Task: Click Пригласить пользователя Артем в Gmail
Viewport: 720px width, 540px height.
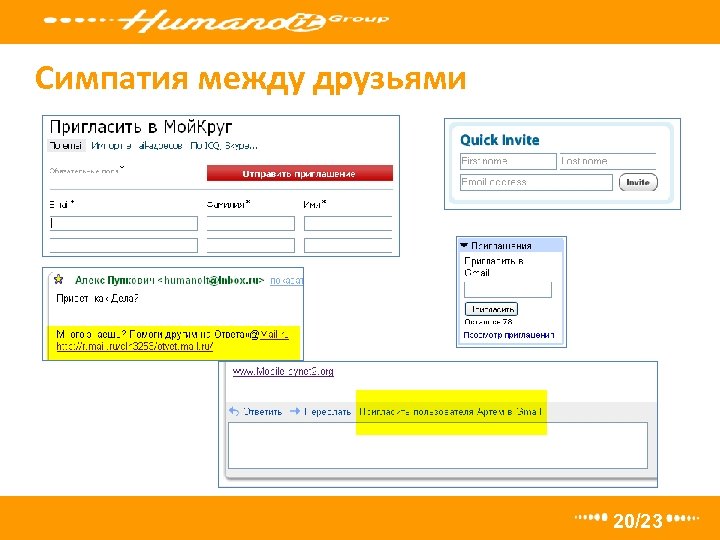Action: click(x=450, y=411)
